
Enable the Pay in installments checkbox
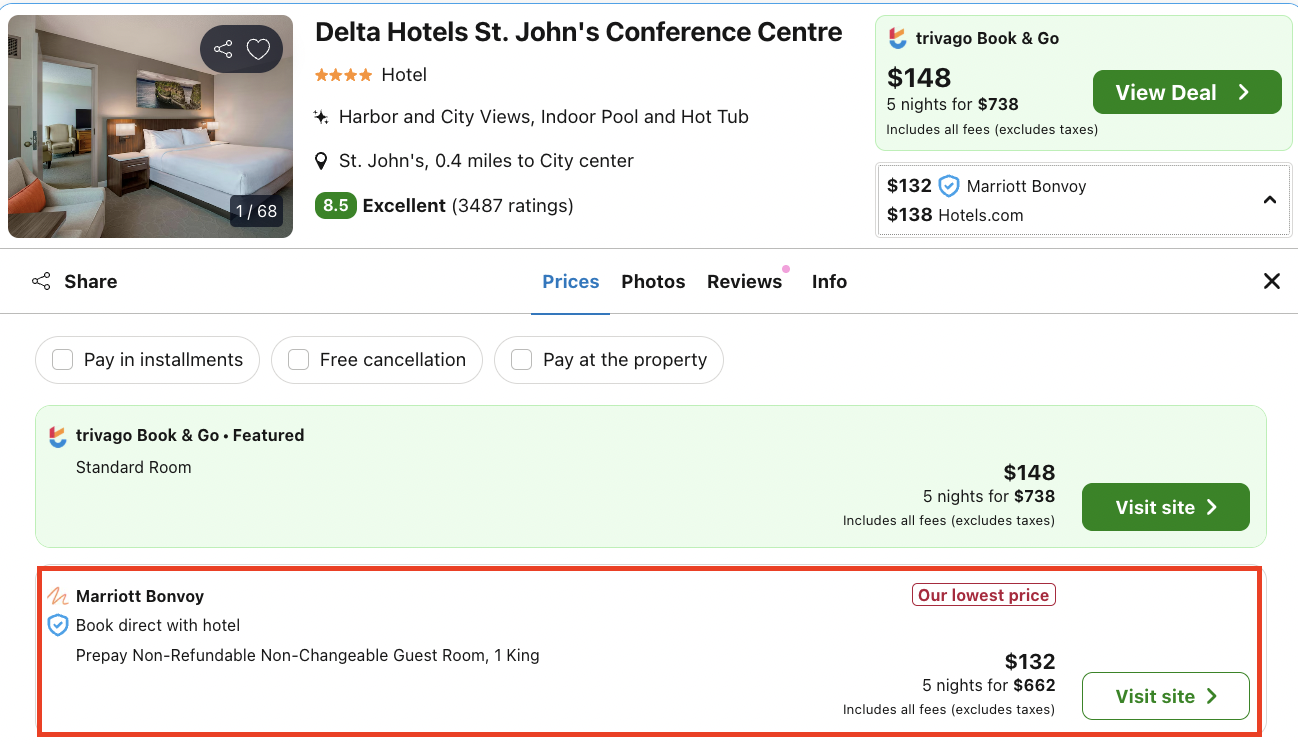63,360
